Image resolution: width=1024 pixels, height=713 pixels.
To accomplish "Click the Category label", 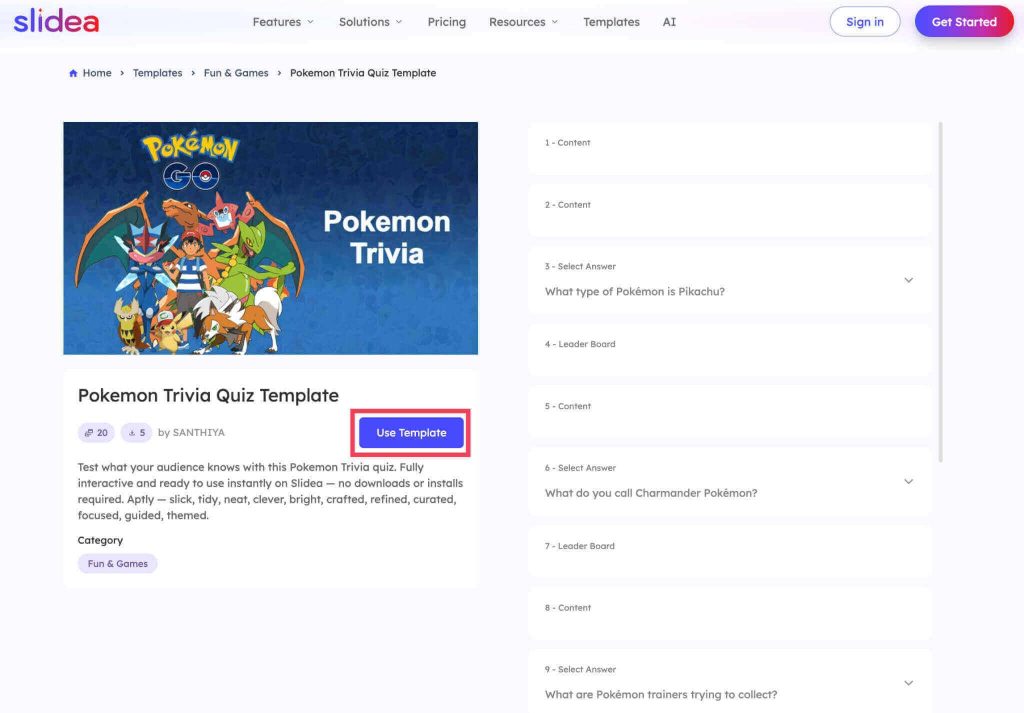I will 100,541.
